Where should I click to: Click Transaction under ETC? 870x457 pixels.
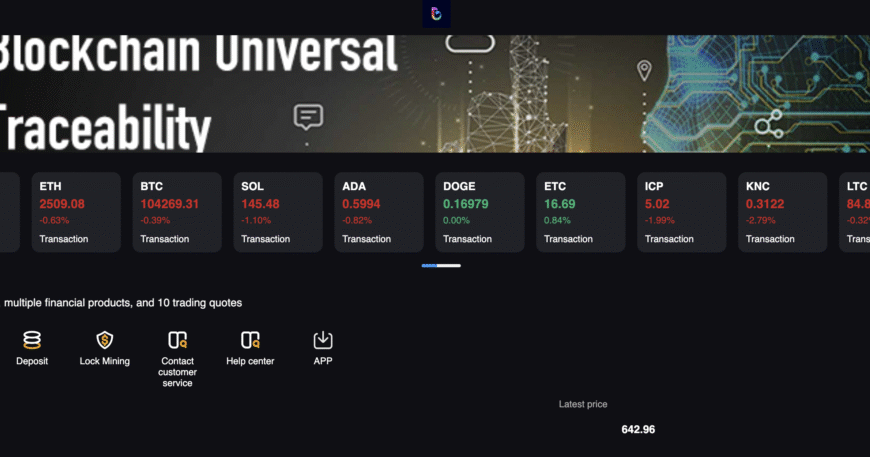569,239
